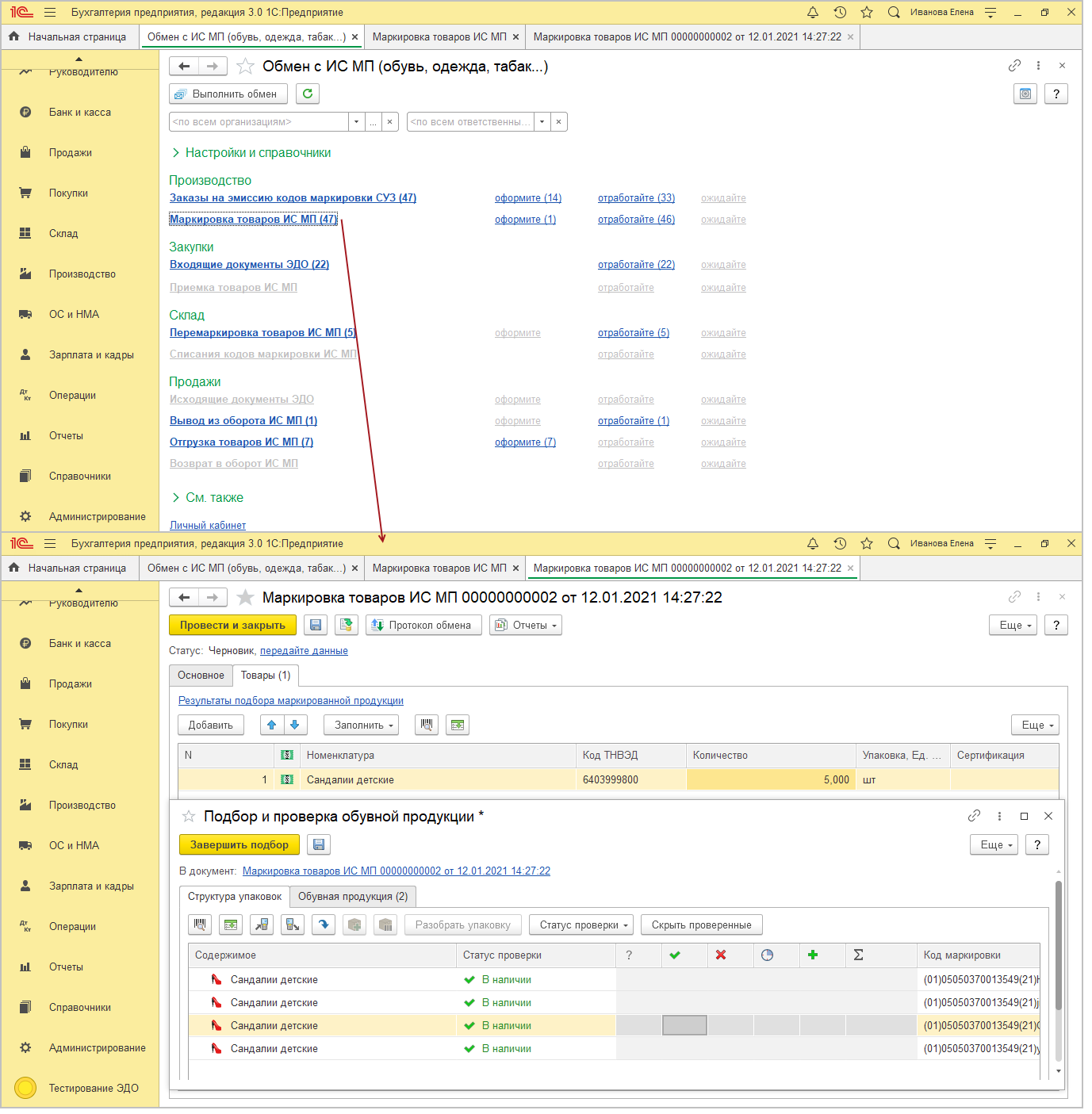Open Тестирование ЭДО section in sidebar

point(79,1088)
